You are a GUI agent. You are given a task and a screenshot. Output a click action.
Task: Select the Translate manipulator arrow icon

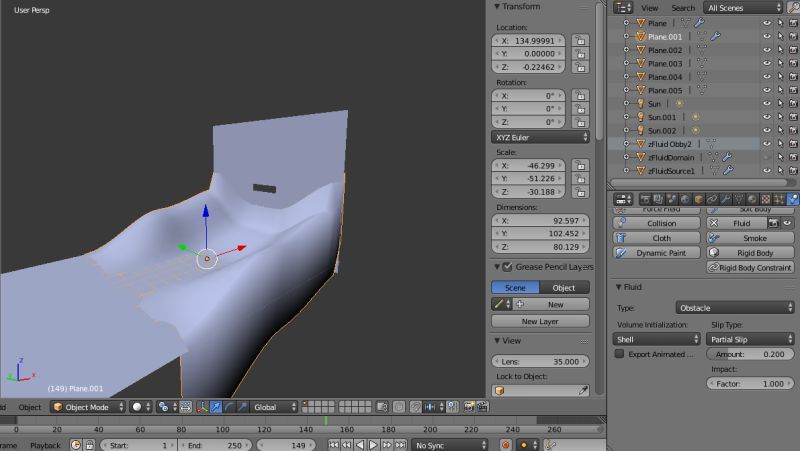216,407
